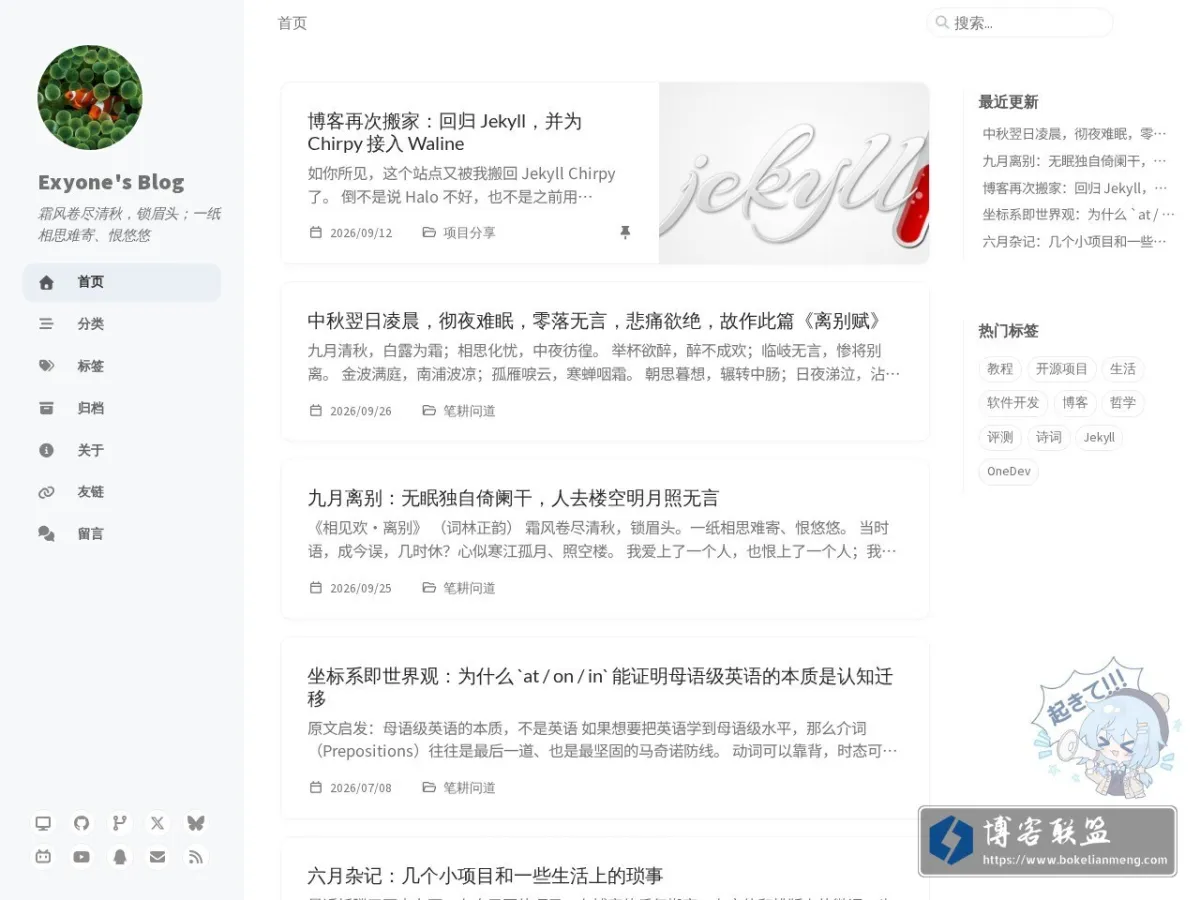
Task: Open the GitHub profile icon
Action: click(81, 823)
